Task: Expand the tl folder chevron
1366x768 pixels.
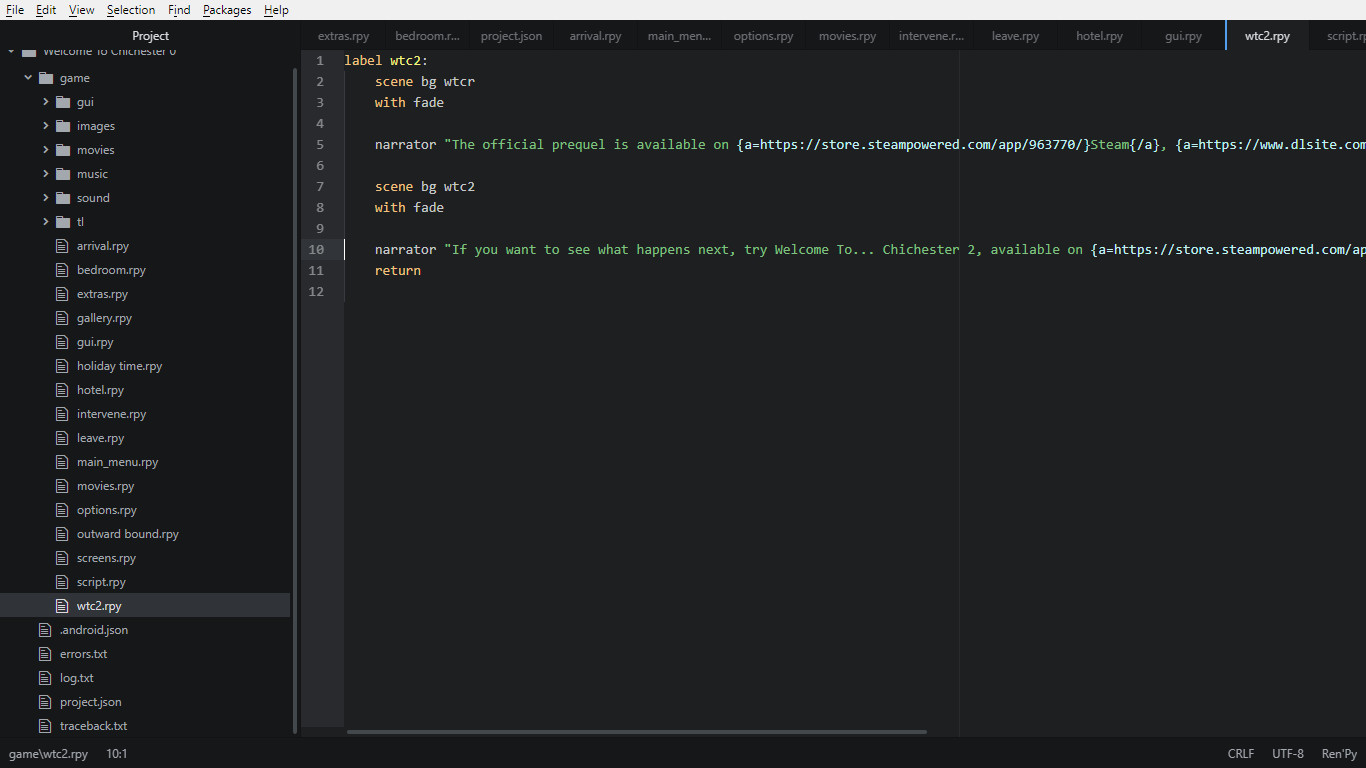Action: [x=44, y=221]
